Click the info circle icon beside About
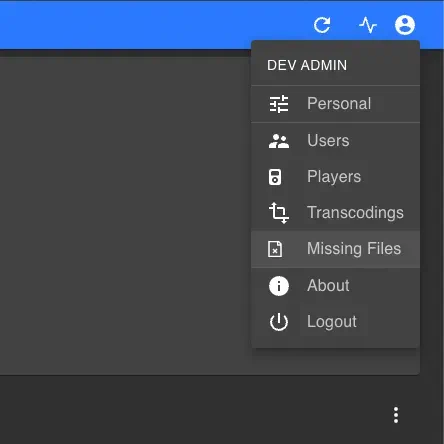The width and height of the screenshot is (444, 444). [279, 286]
